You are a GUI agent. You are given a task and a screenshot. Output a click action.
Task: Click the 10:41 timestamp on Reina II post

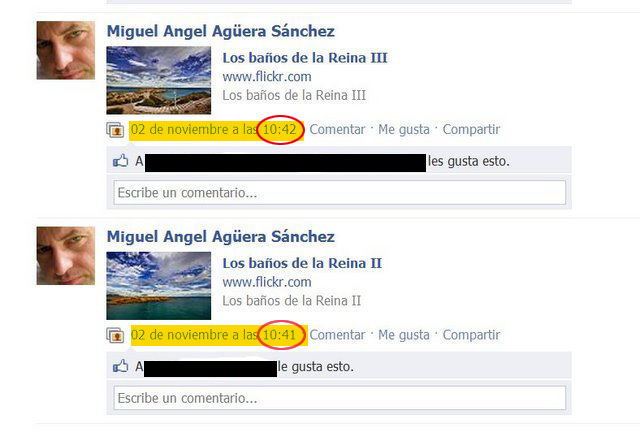point(279,335)
